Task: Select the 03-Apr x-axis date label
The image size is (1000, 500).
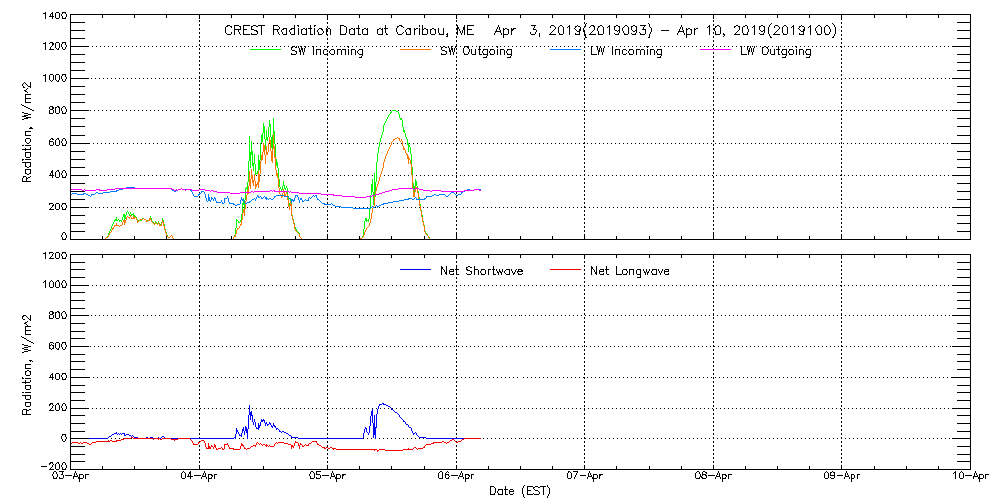Action: point(72,477)
